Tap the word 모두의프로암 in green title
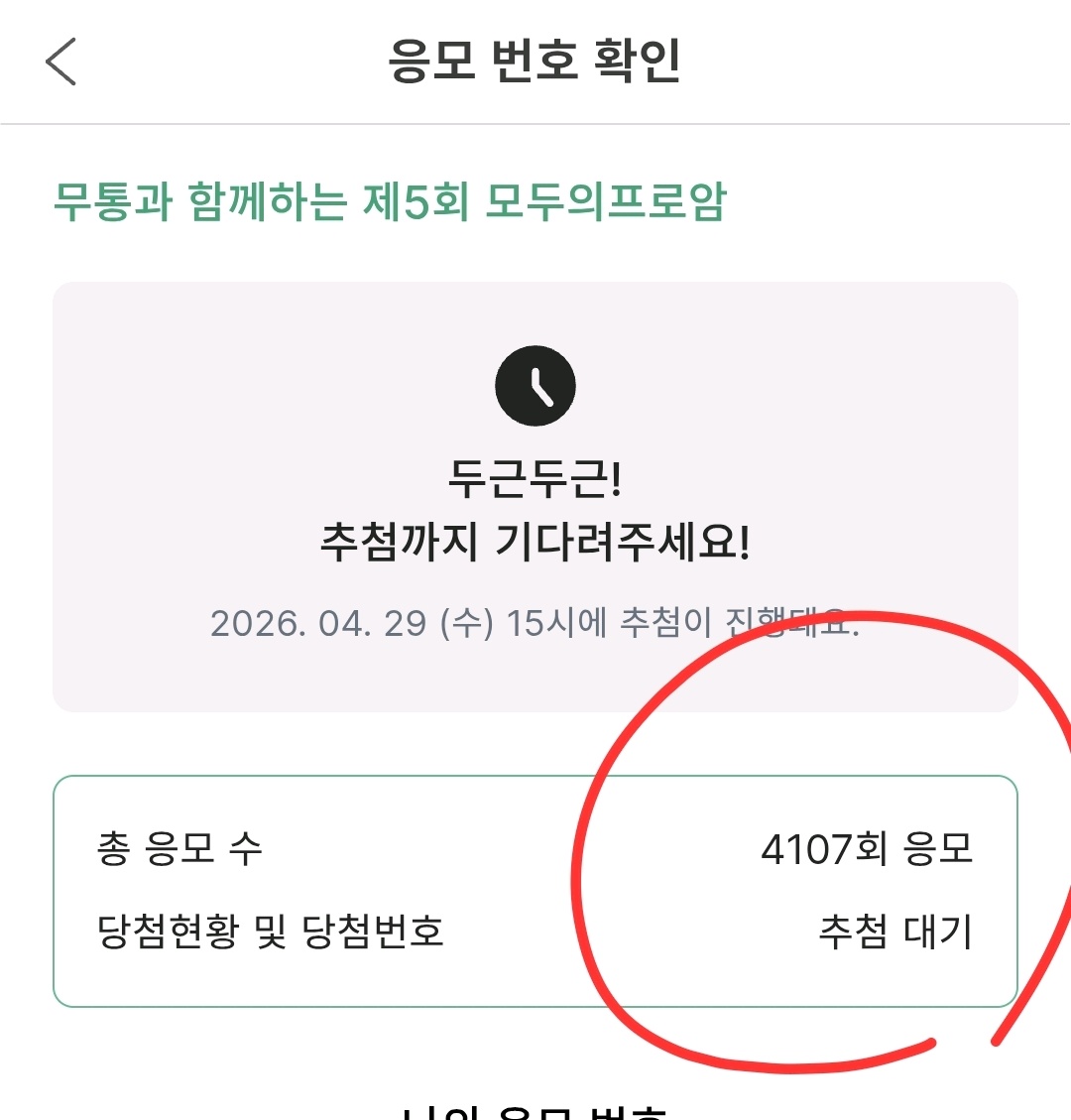This screenshot has width=1071, height=1120. click(606, 201)
